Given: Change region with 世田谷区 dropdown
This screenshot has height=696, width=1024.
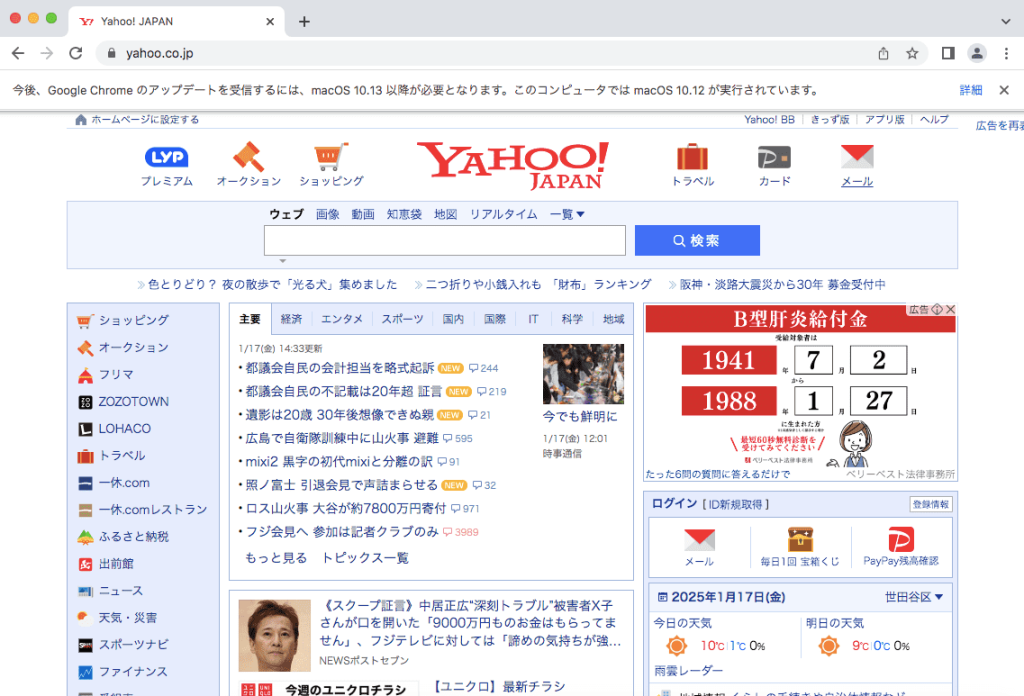Looking at the screenshot, I should click(x=914, y=597).
